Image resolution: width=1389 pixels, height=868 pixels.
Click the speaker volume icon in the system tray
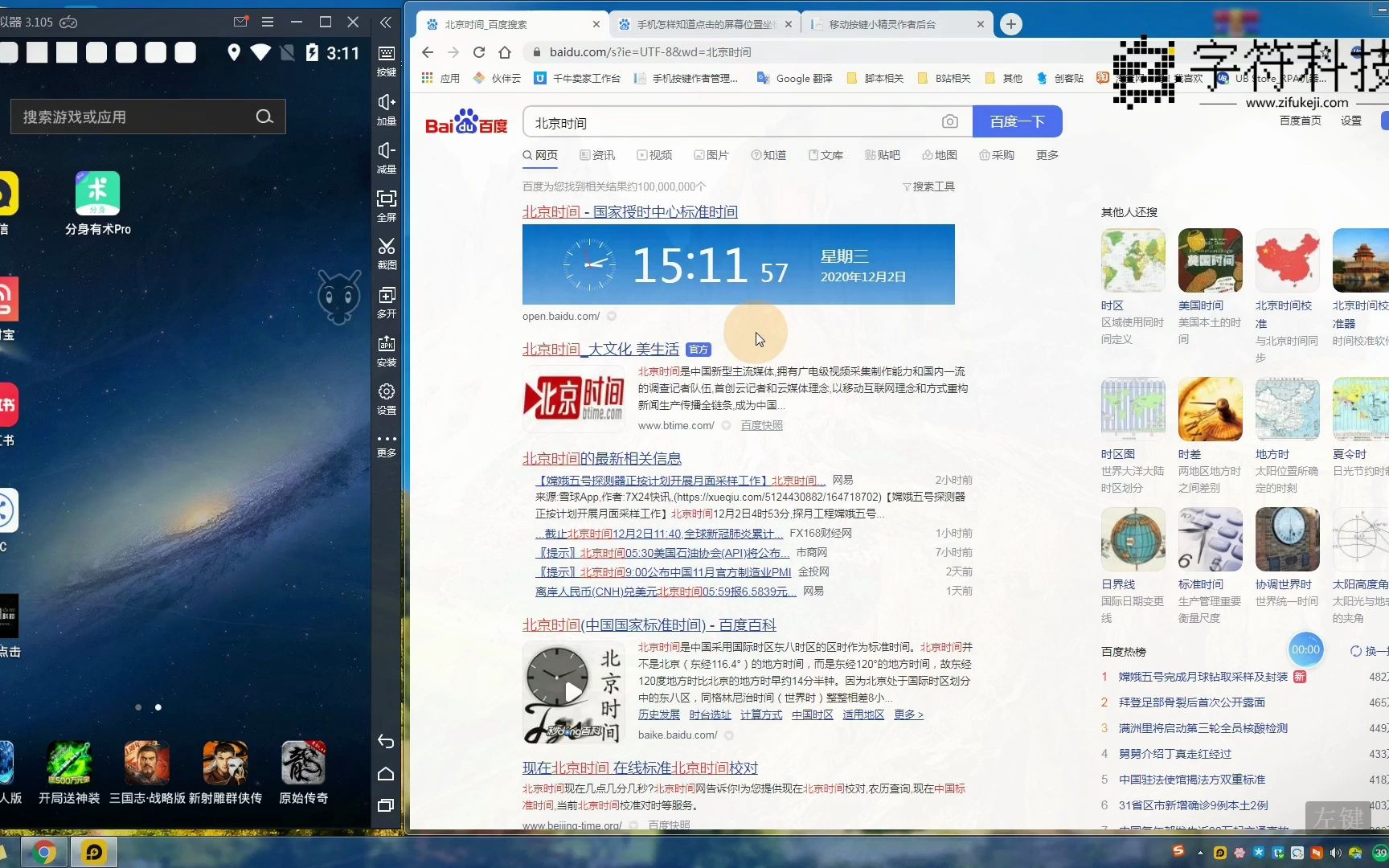point(1335,853)
